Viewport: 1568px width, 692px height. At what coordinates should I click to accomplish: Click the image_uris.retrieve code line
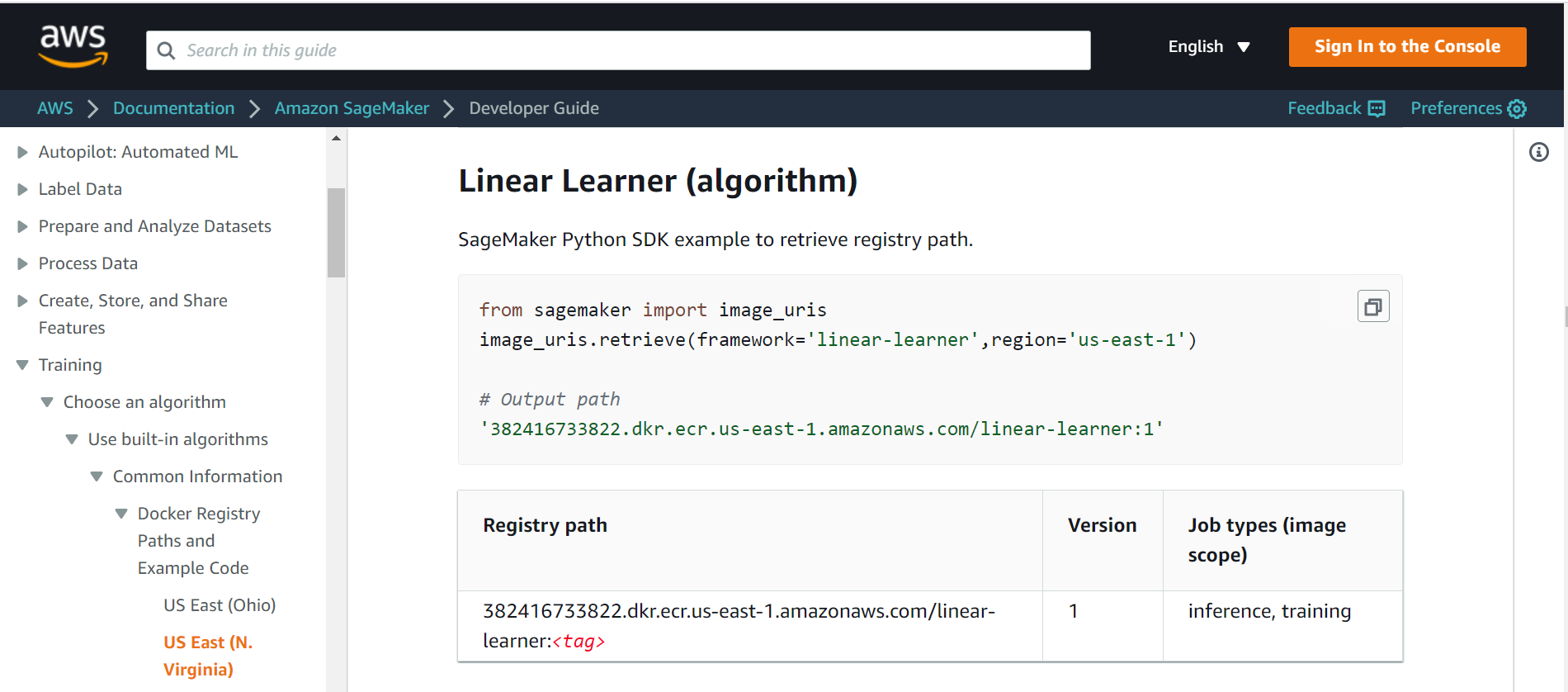pos(838,340)
